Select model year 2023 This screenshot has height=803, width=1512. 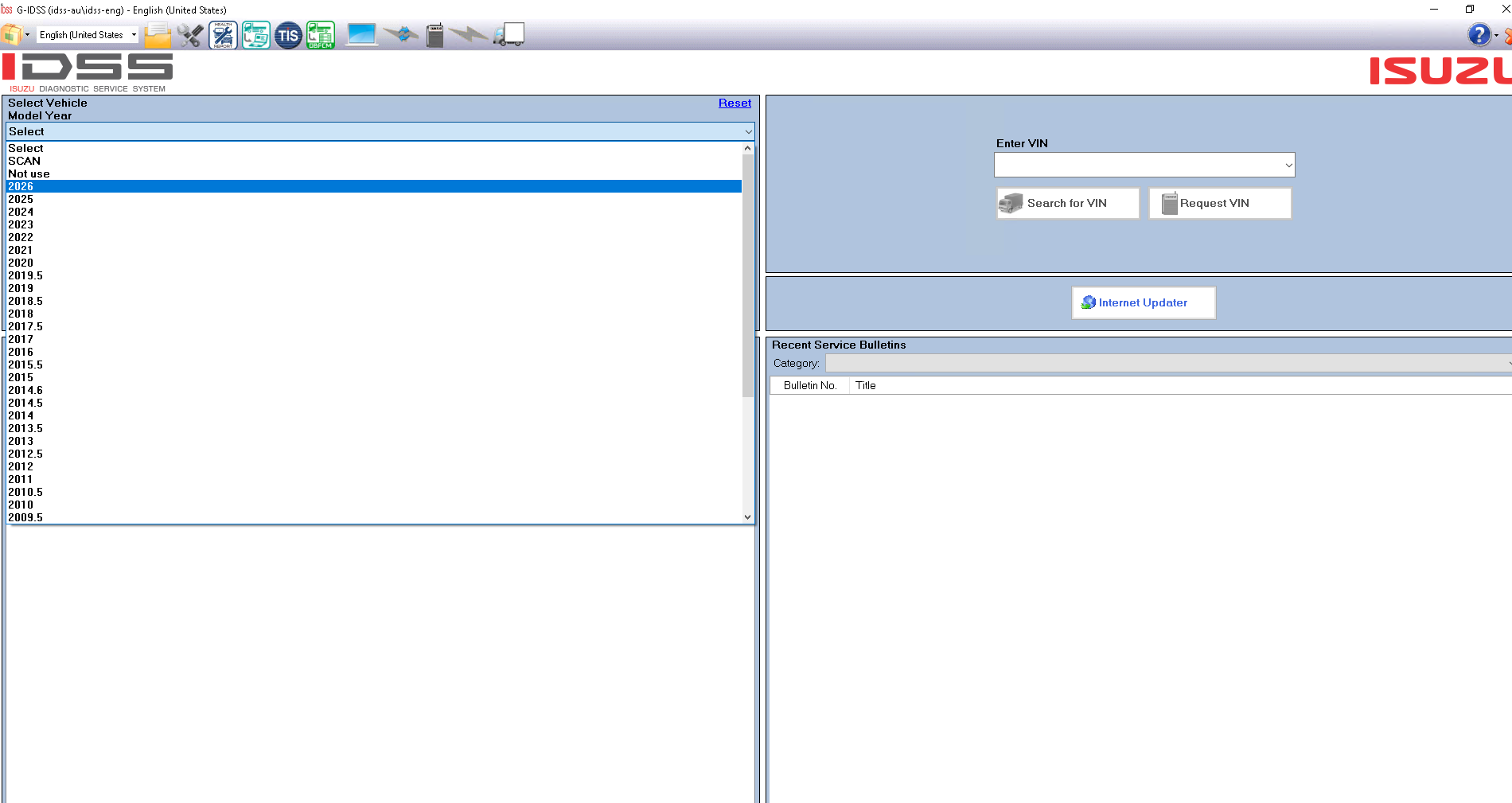click(x=374, y=224)
